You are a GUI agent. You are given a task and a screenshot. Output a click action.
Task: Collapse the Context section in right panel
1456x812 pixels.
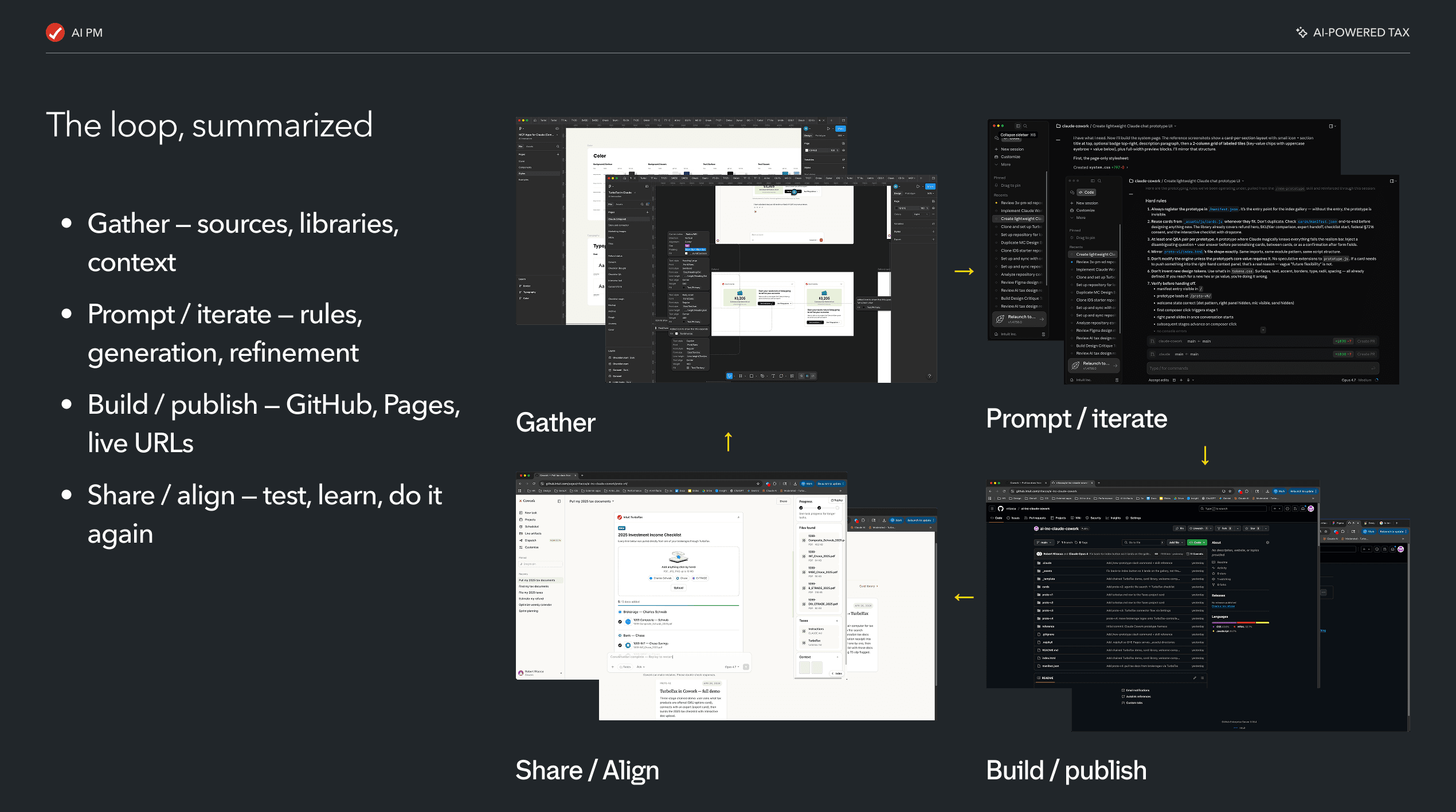tap(837, 657)
